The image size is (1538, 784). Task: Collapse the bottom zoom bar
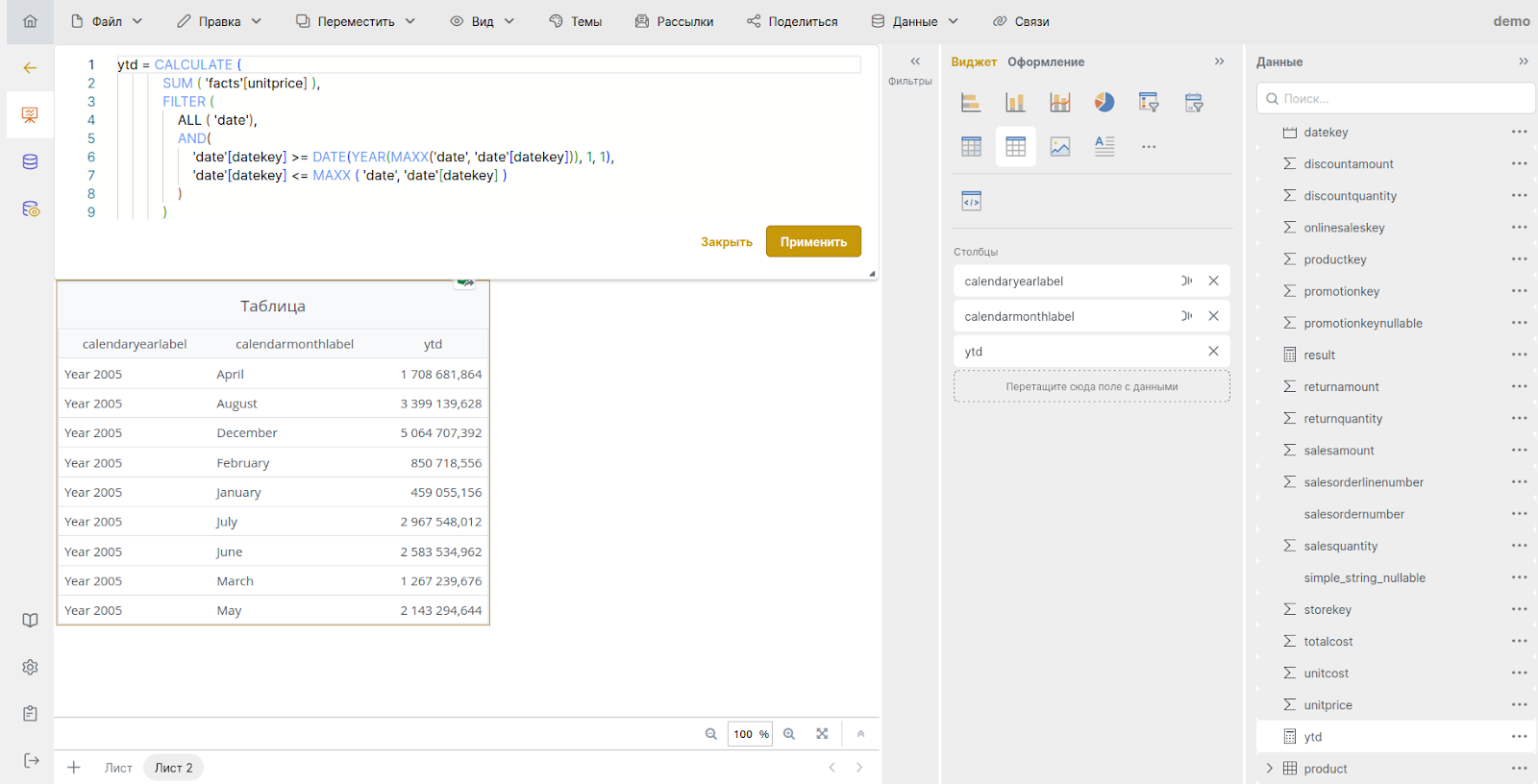point(860,734)
